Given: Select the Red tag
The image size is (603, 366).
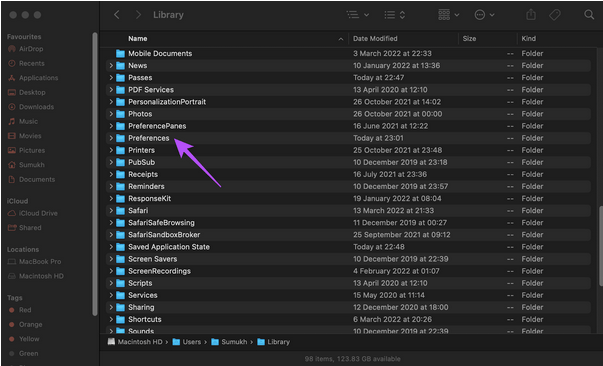Looking at the screenshot, I should coord(20,310).
